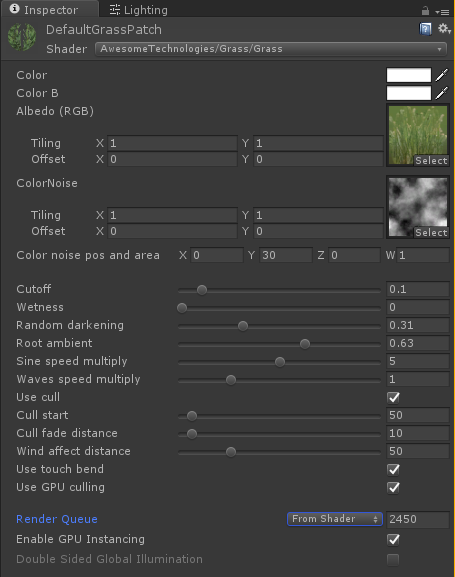Open the Render Queue From Shader dropdown
Screen dimensions: 455x577
(x=335, y=519)
